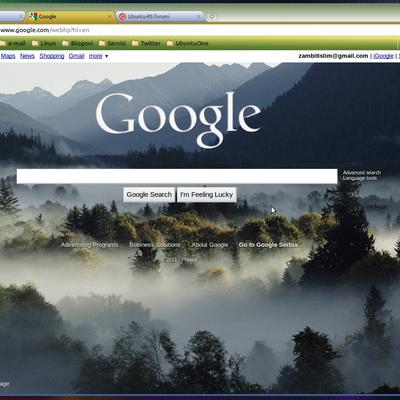The width and height of the screenshot is (400, 400).
Task: Click the Google favicon in the tab
Action: click(33, 16)
